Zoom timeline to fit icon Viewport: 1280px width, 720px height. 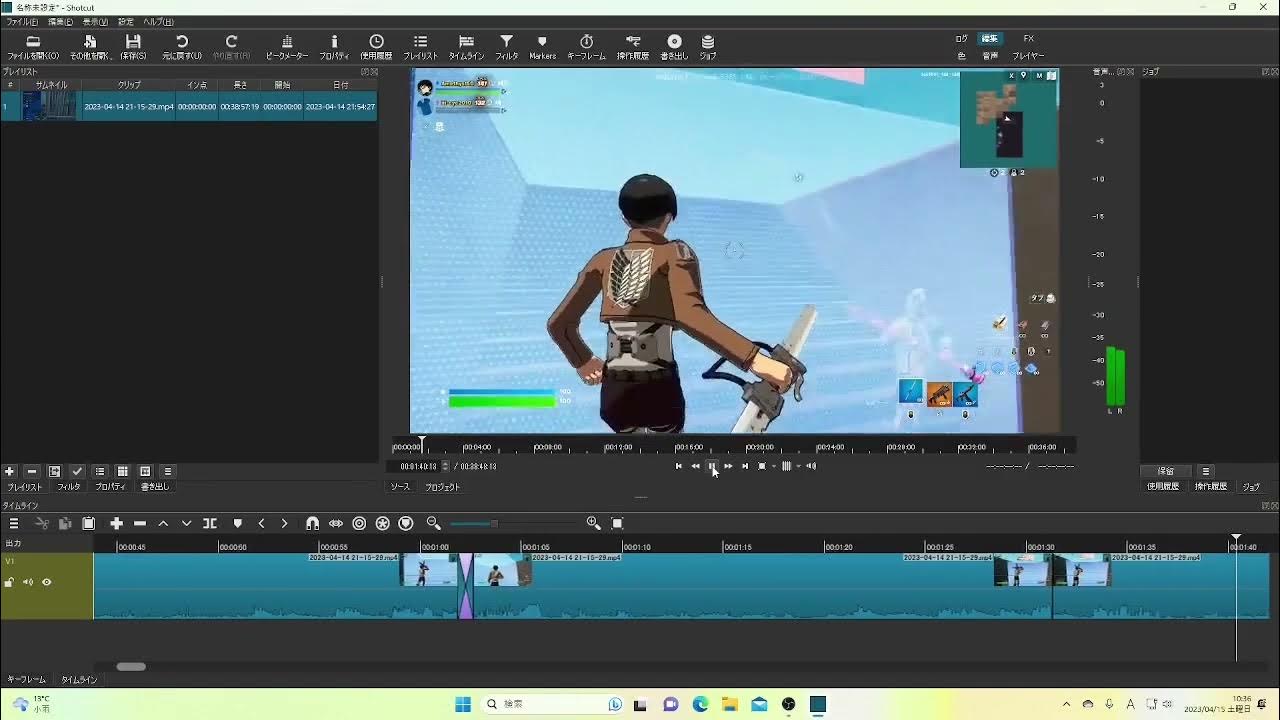pos(617,523)
